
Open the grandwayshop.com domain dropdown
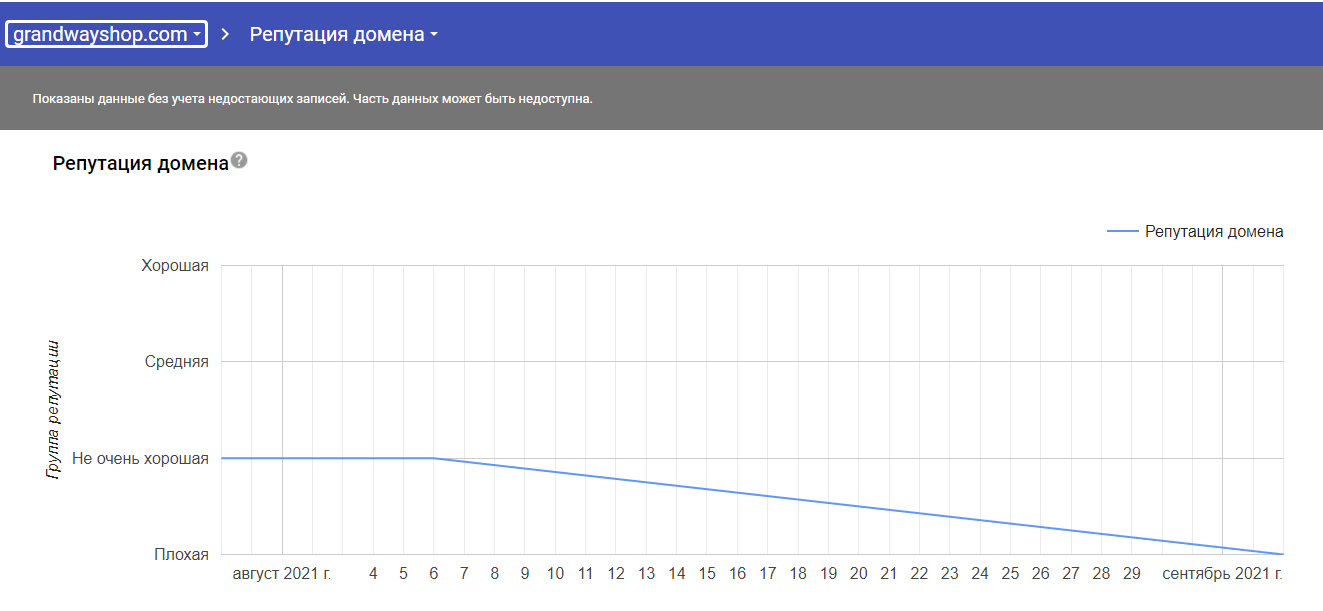click(x=107, y=34)
